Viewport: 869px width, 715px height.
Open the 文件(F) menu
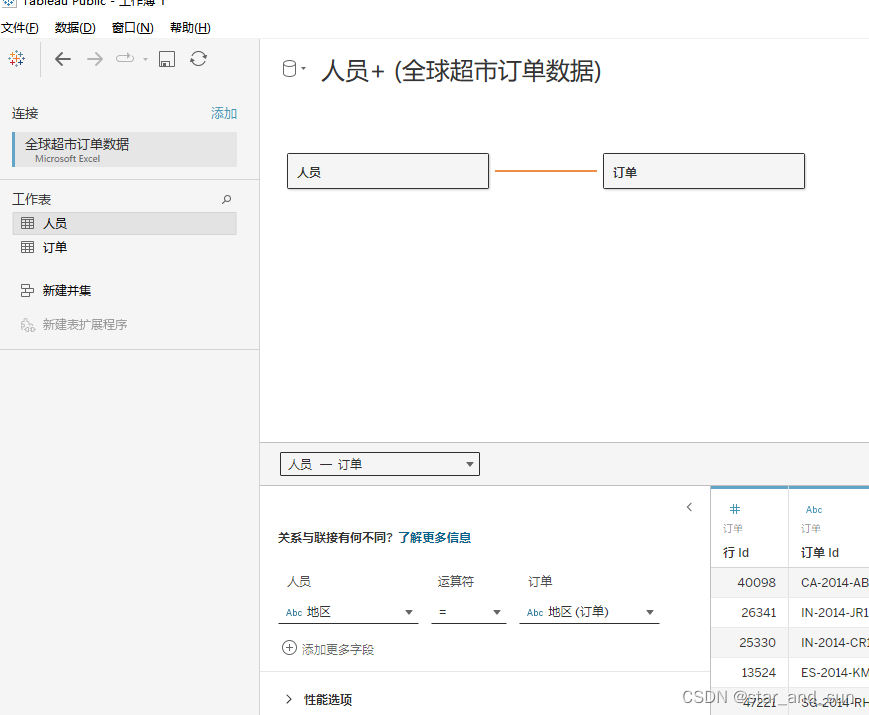coord(21,27)
